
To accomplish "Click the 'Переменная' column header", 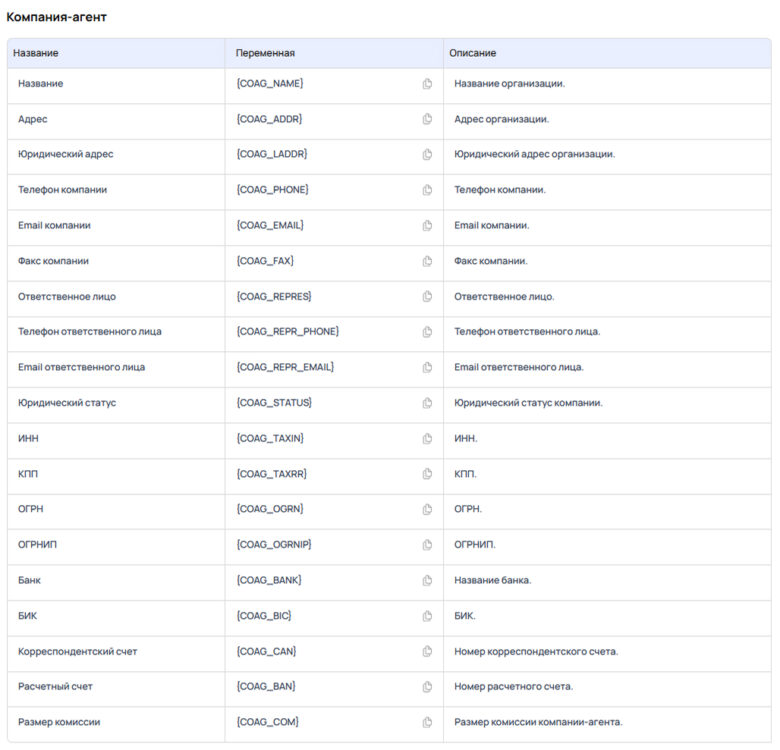I will coord(265,53).
